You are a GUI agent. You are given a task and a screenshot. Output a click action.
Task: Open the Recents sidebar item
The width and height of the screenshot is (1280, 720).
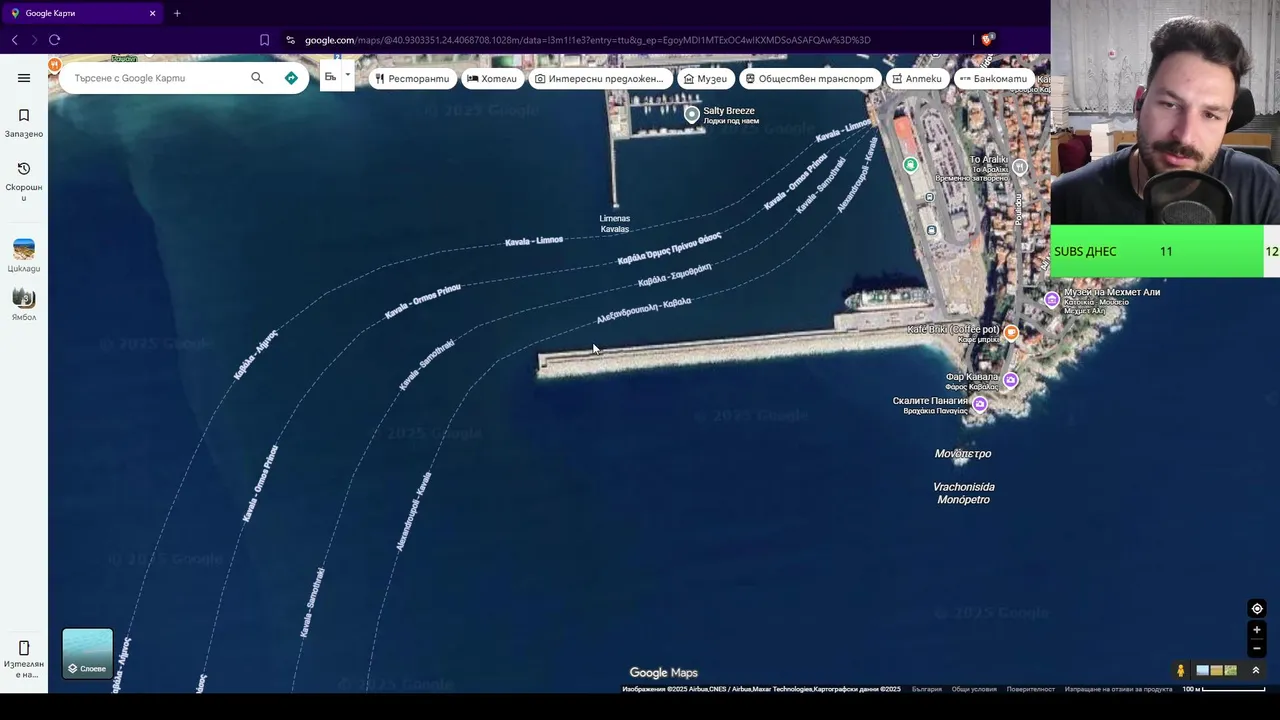pos(24,181)
